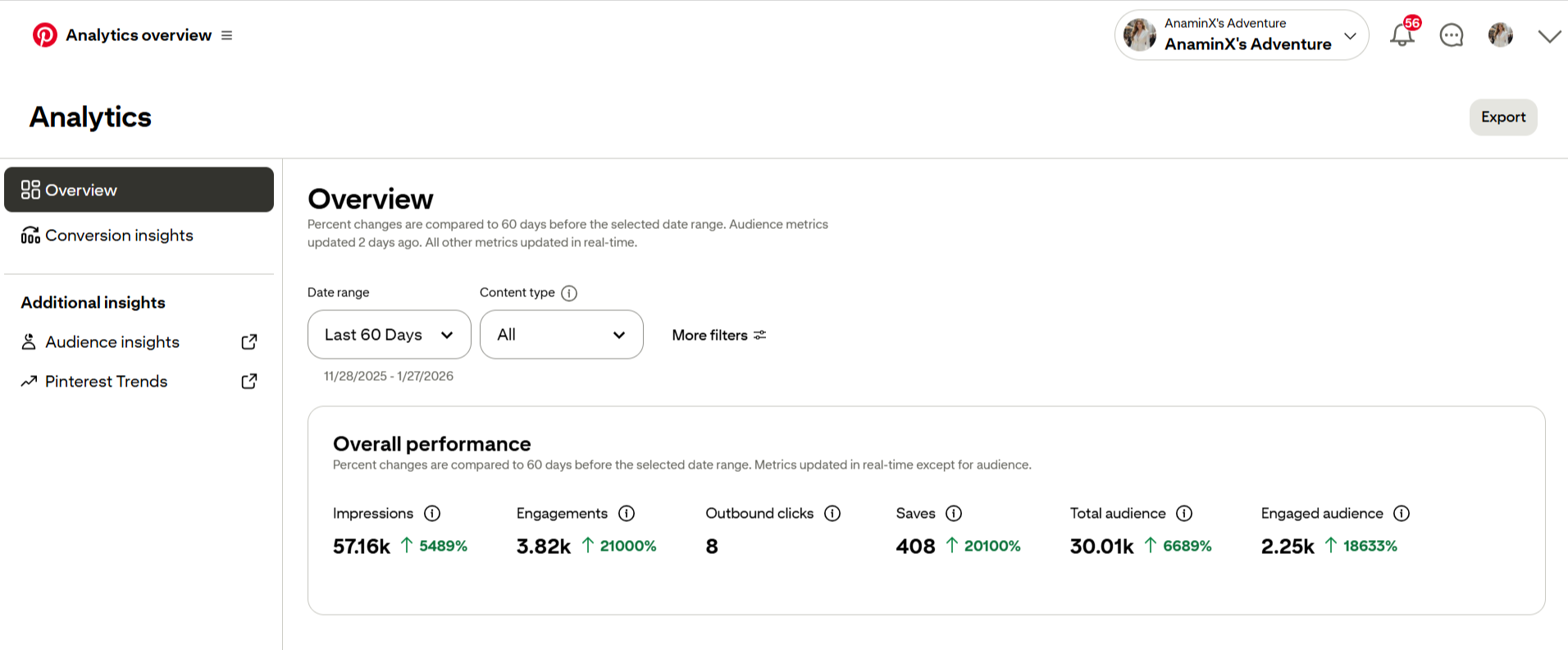Click the Outbound clicks info icon
This screenshot has height=650, width=1568.
[832, 513]
